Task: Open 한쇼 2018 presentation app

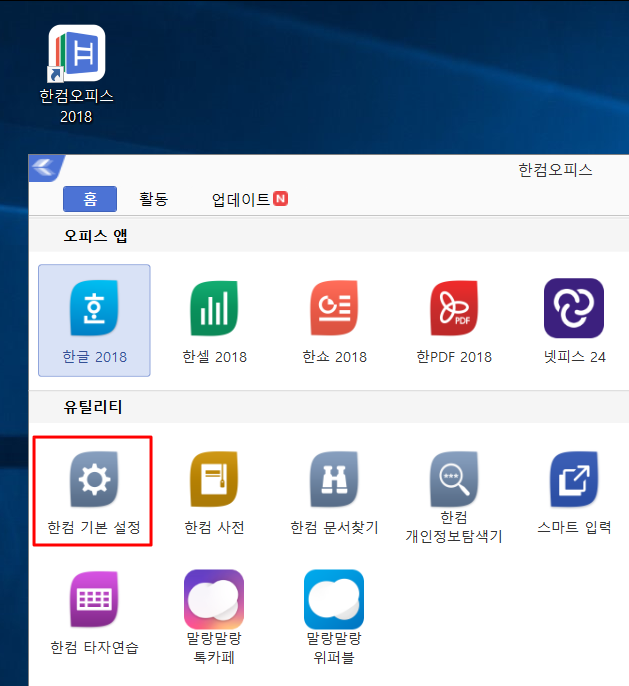Action: 334,309
